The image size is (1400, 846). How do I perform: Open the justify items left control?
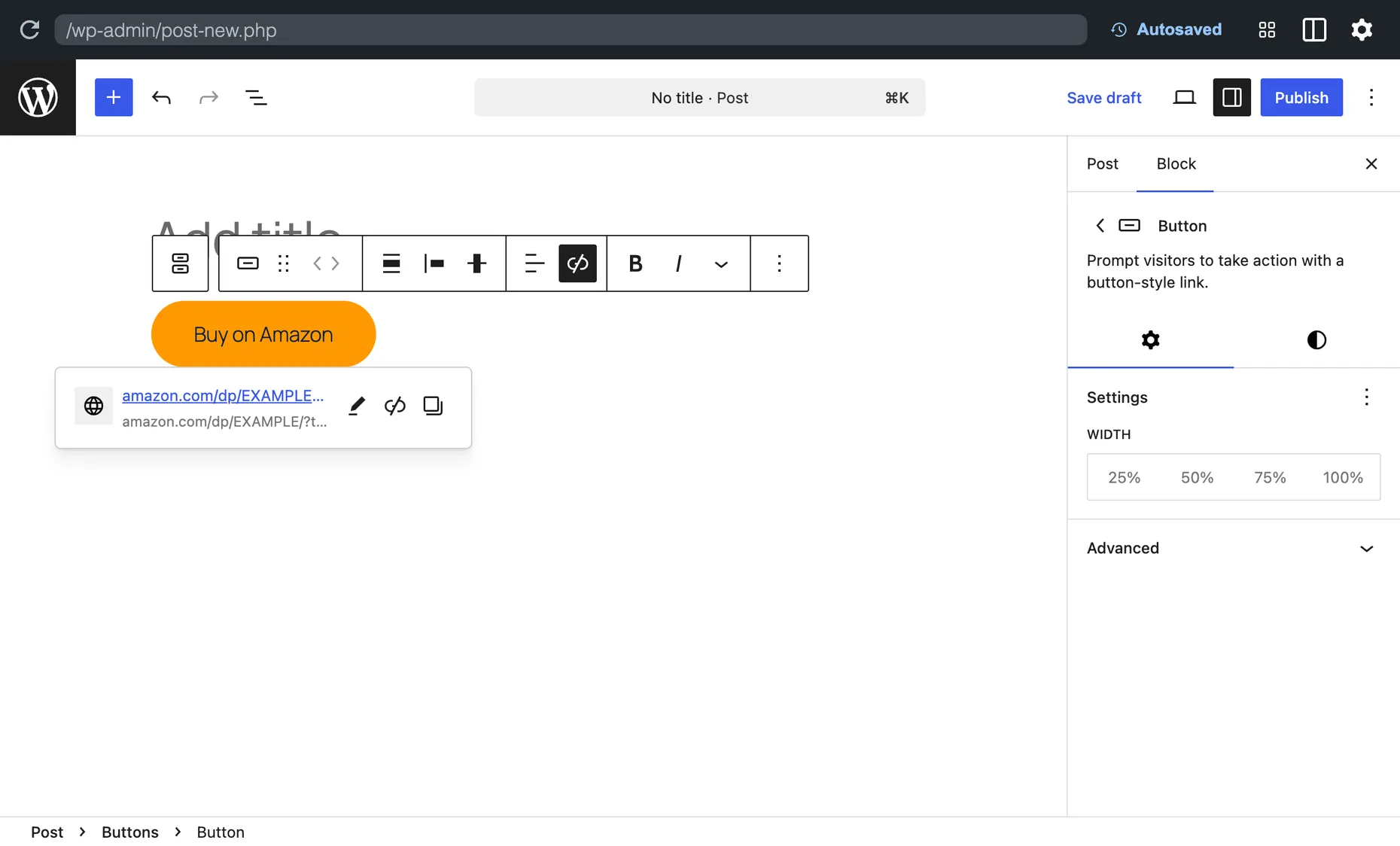point(434,263)
